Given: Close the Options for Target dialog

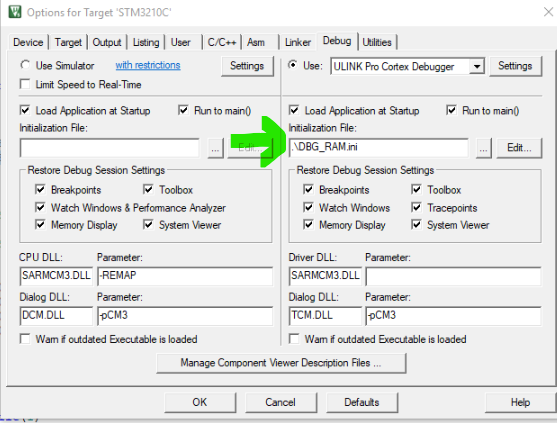Looking at the screenshot, I should pyautogui.click(x=548, y=12).
